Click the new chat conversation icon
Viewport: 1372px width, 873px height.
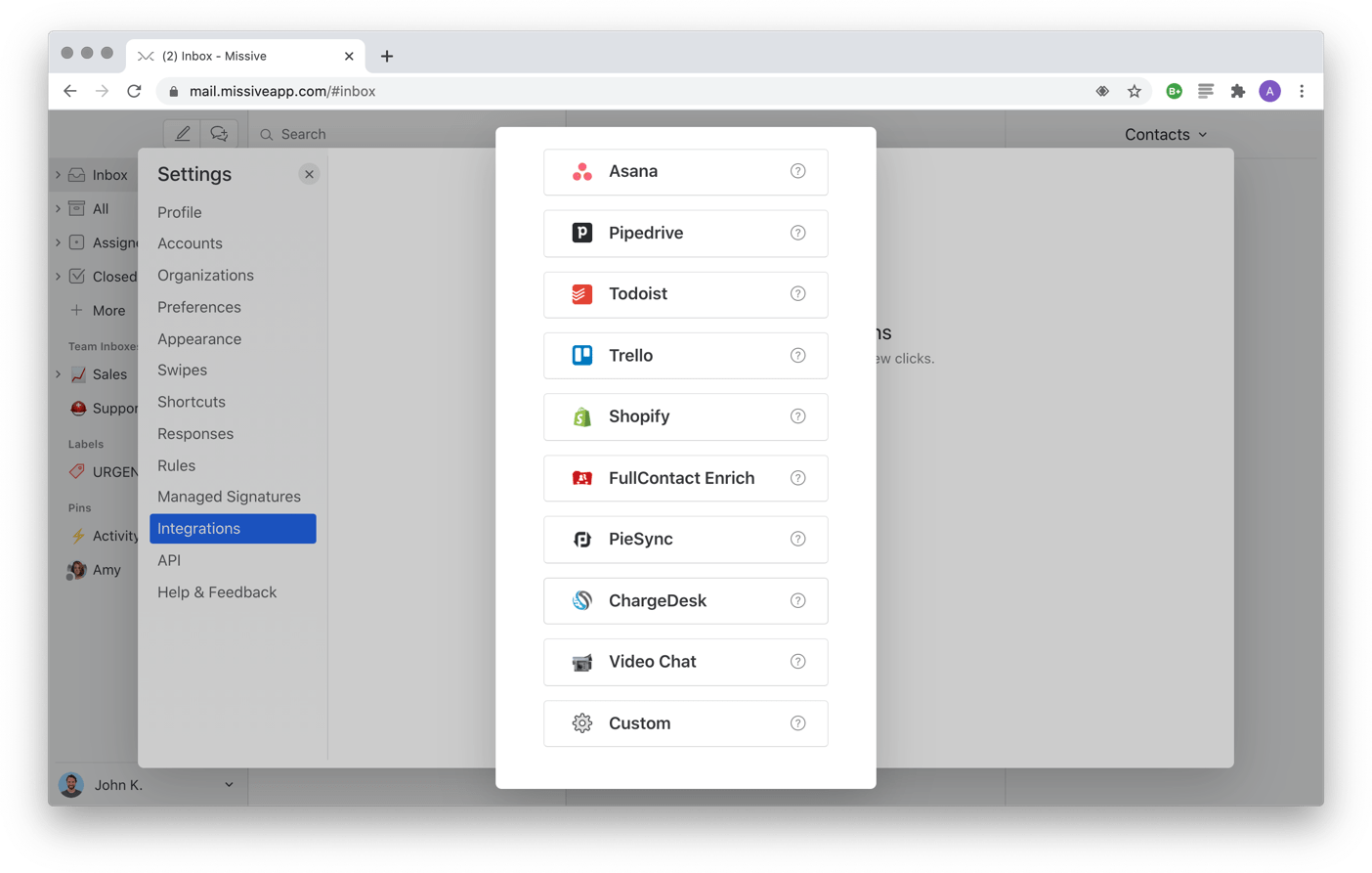pos(219,134)
